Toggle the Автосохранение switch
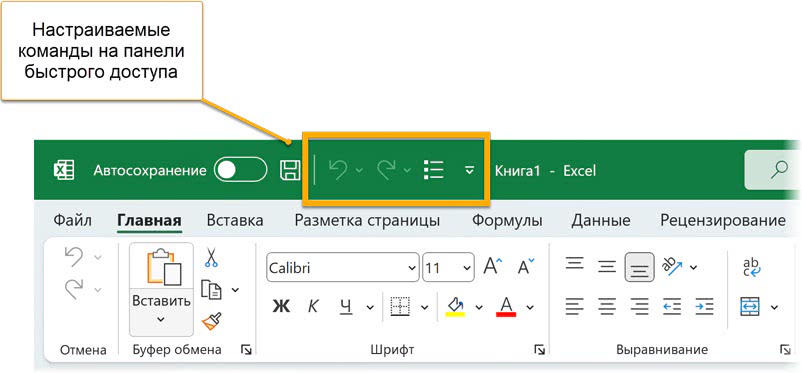 (x=240, y=170)
